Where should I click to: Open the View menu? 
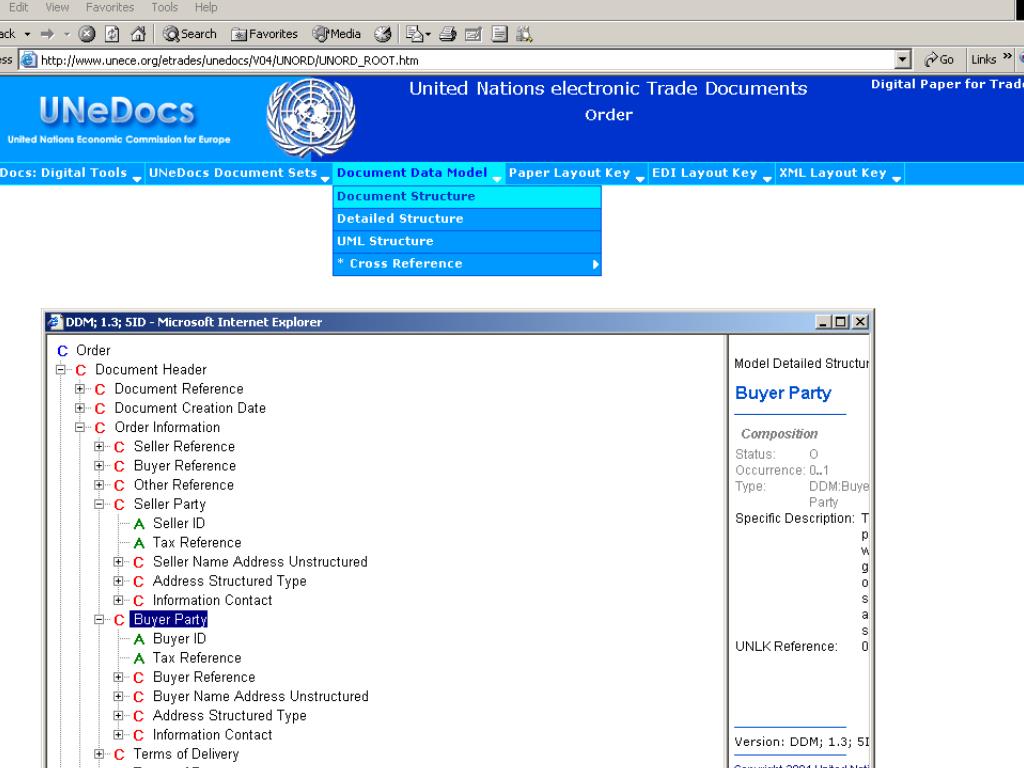57,7
